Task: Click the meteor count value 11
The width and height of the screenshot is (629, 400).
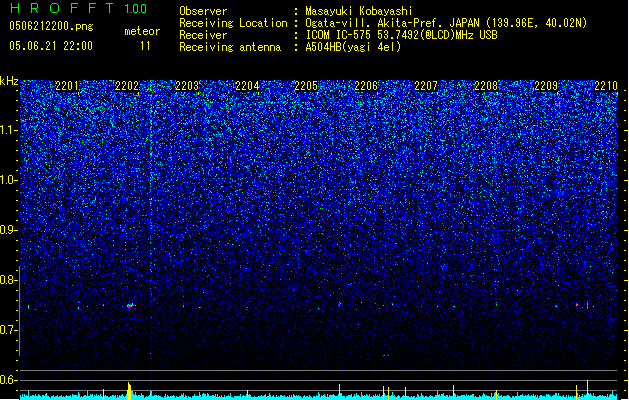Action: [x=145, y=46]
